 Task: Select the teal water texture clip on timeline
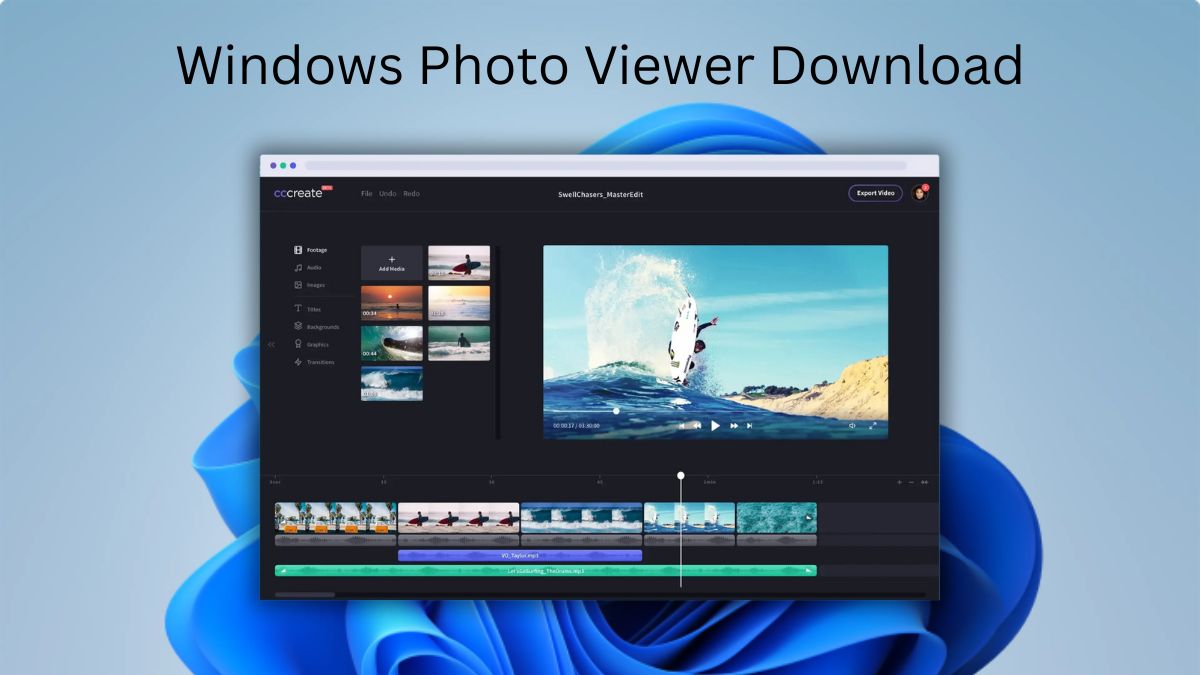click(777, 517)
